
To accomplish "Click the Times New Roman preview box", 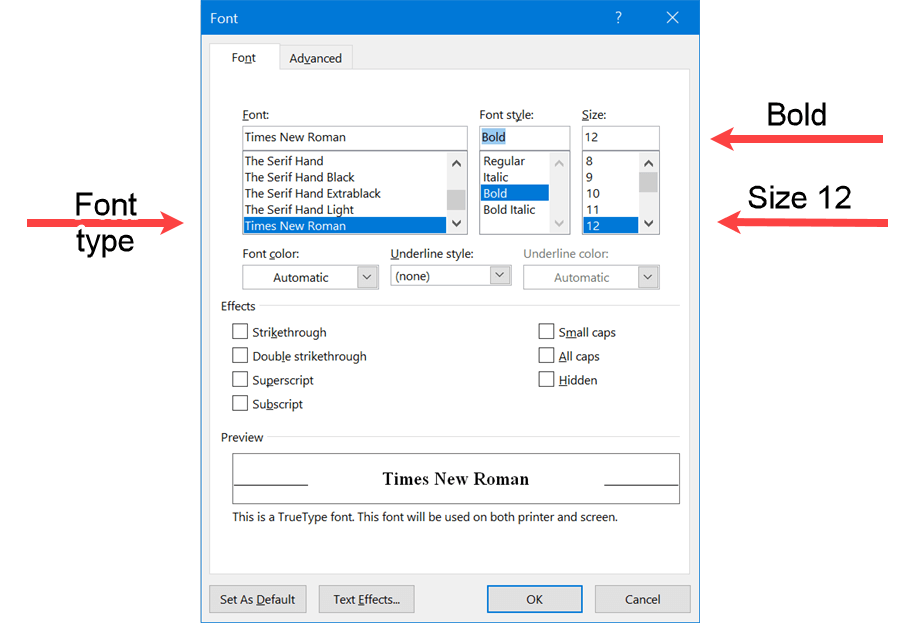I will [456, 478].
